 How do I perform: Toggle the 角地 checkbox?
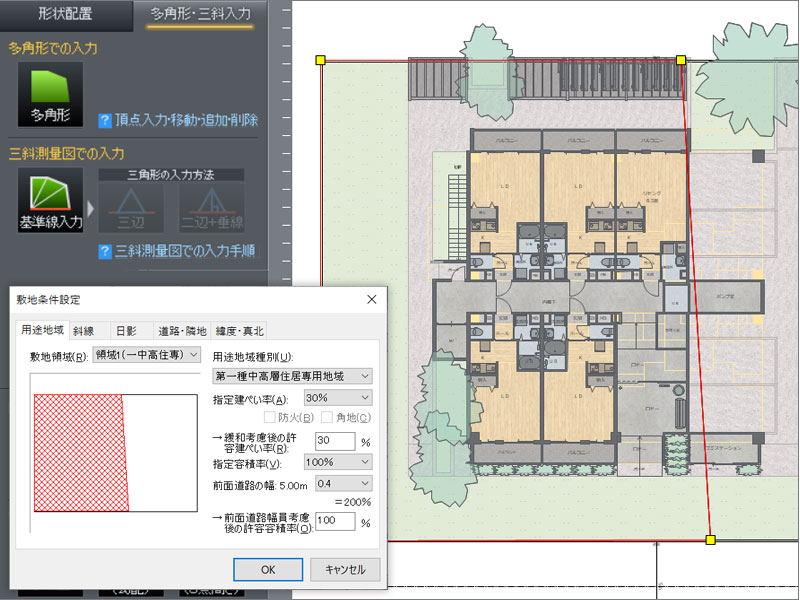pos(328,417)
